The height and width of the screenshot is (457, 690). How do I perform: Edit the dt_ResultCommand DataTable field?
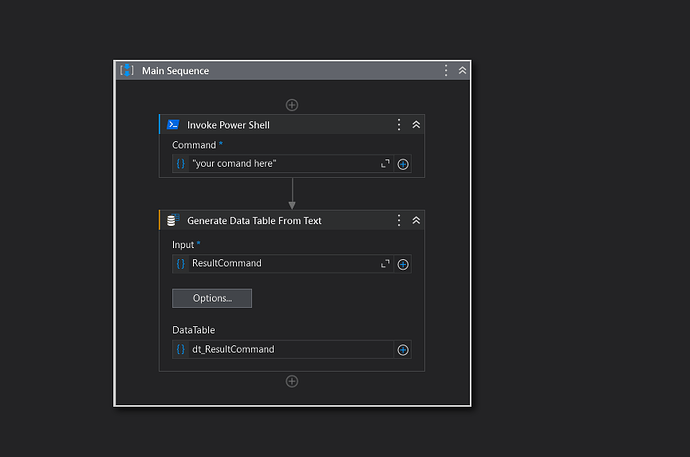[290, 349]
